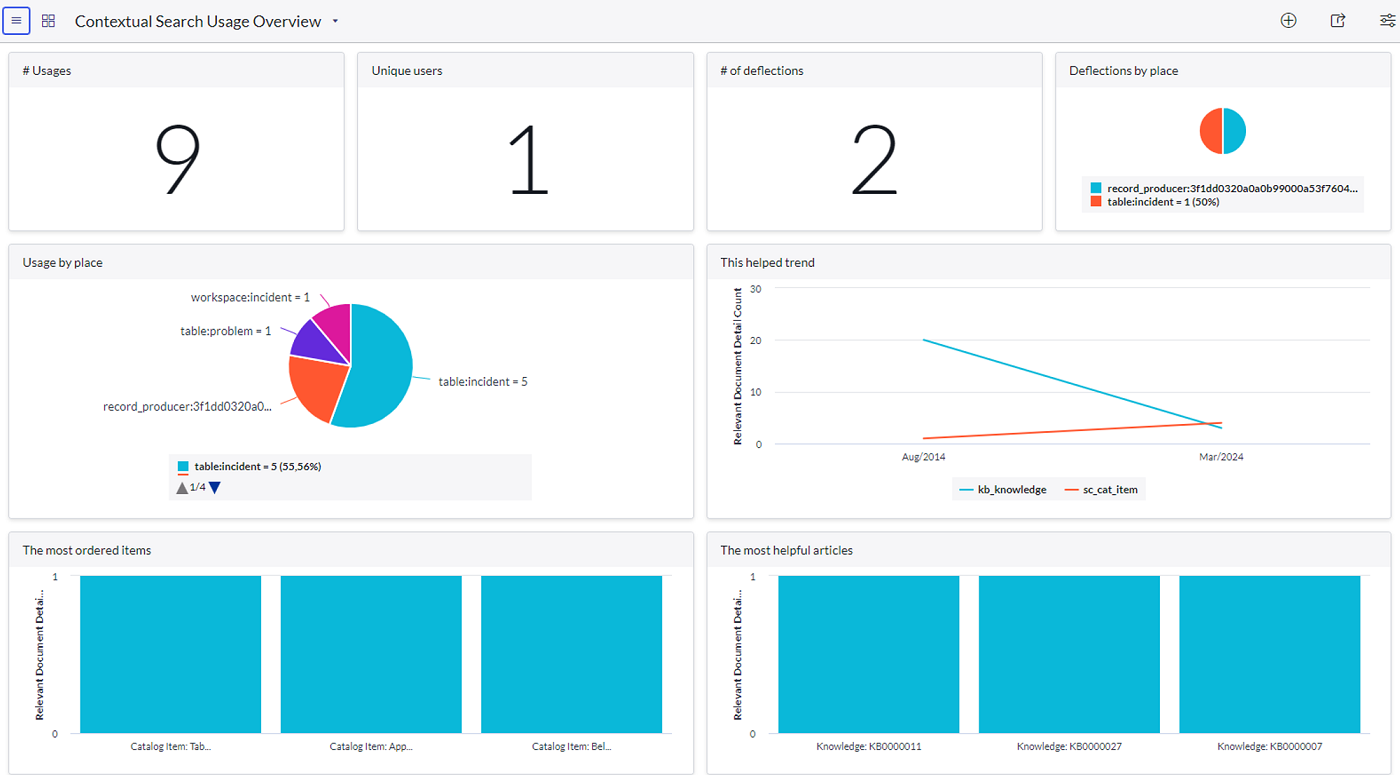
Task: Expand the Contextual Search Usage Overview dropdown
Action: pyautogui.click(x=335, y=21)
